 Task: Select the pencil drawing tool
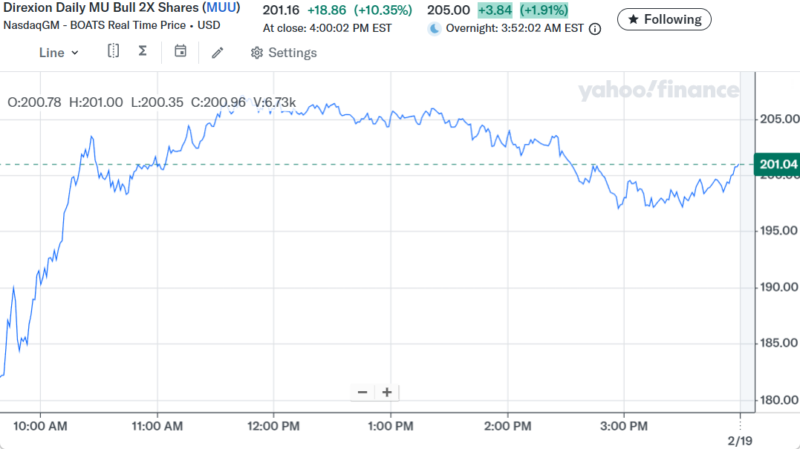(x=218, y=52)
